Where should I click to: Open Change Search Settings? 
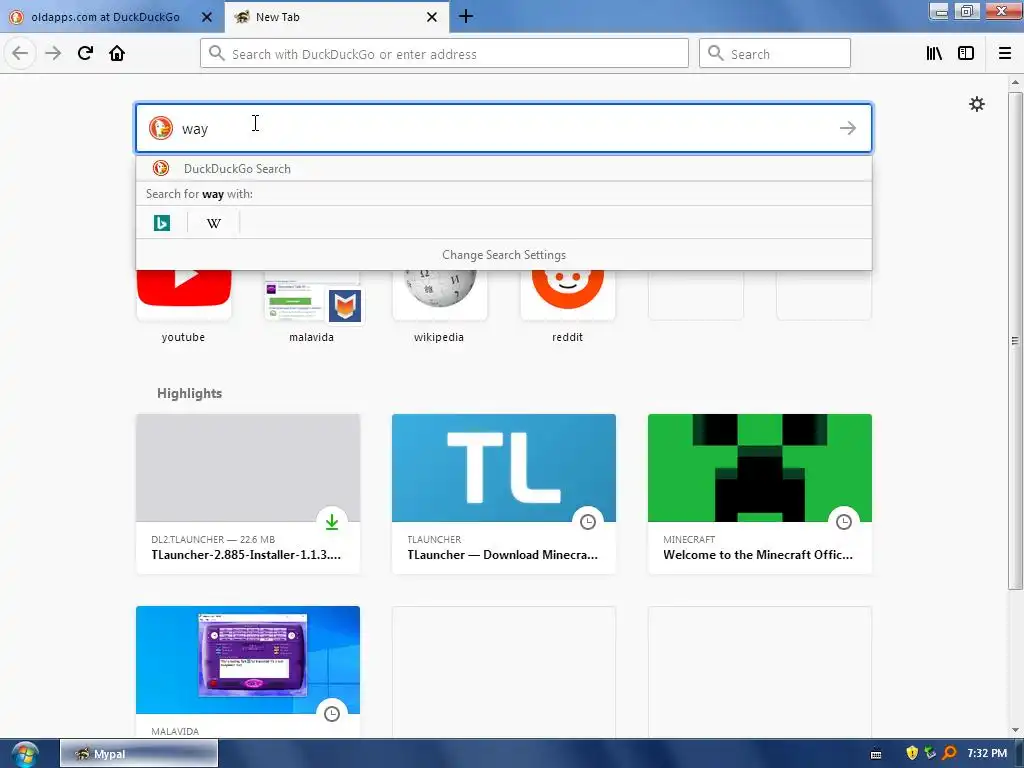pyautogui.click(x=504, y=255)
